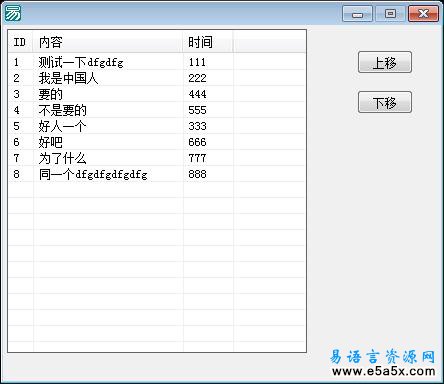
Task: Click ID cell 6
Action: (16, 142)
